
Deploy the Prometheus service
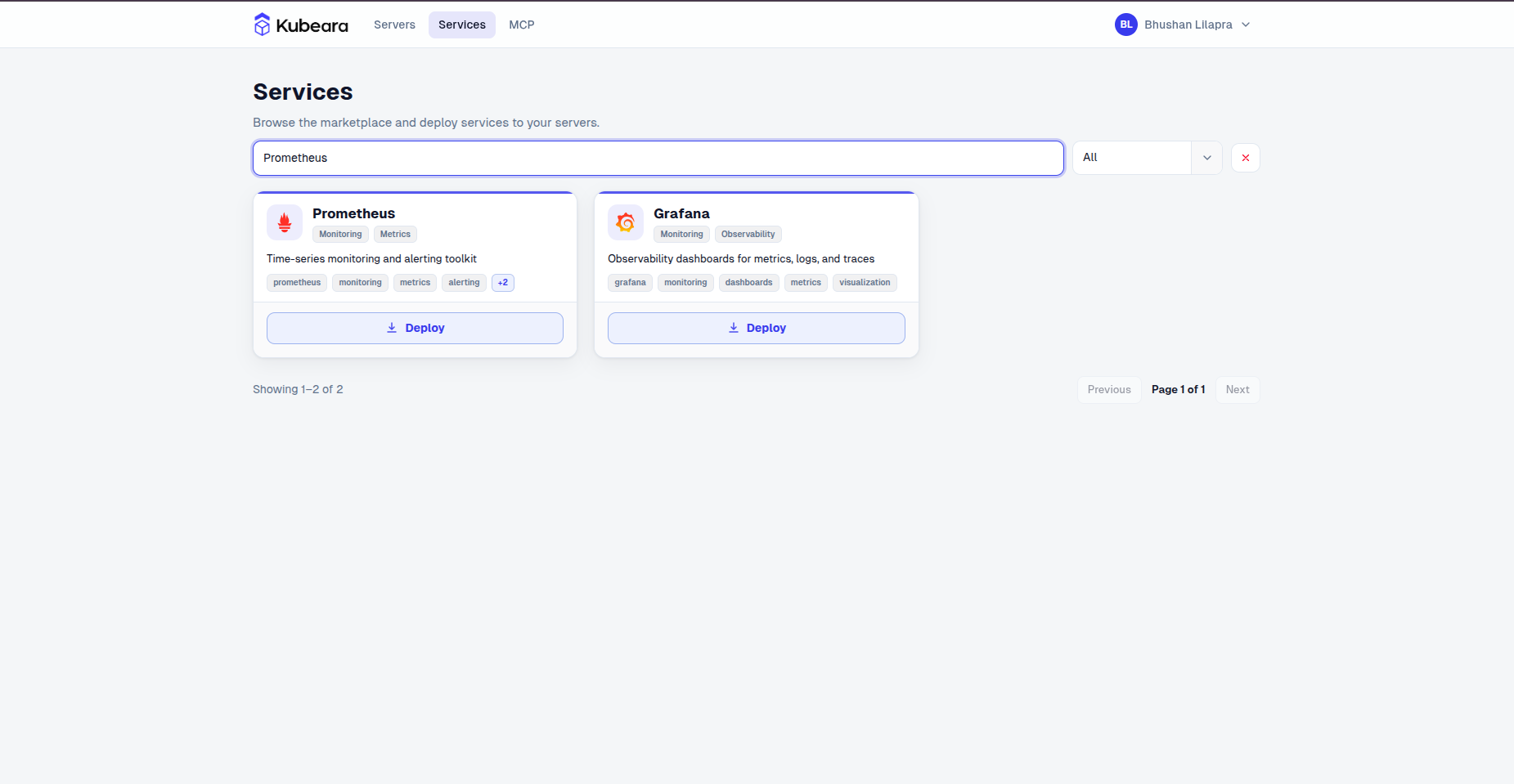(x=415, y=328)
